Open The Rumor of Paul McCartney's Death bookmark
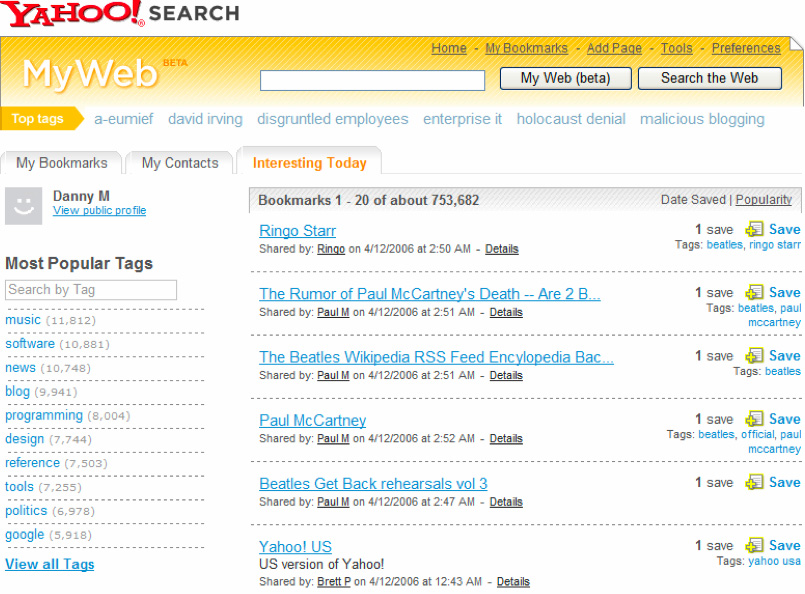 pyautogui.click(x=430, y=294)
